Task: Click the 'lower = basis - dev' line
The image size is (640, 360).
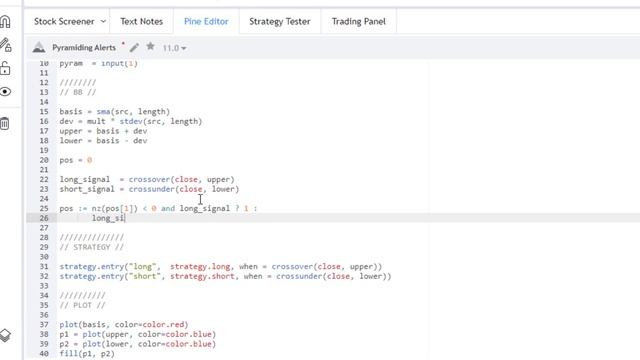Action: click(103, 141)
